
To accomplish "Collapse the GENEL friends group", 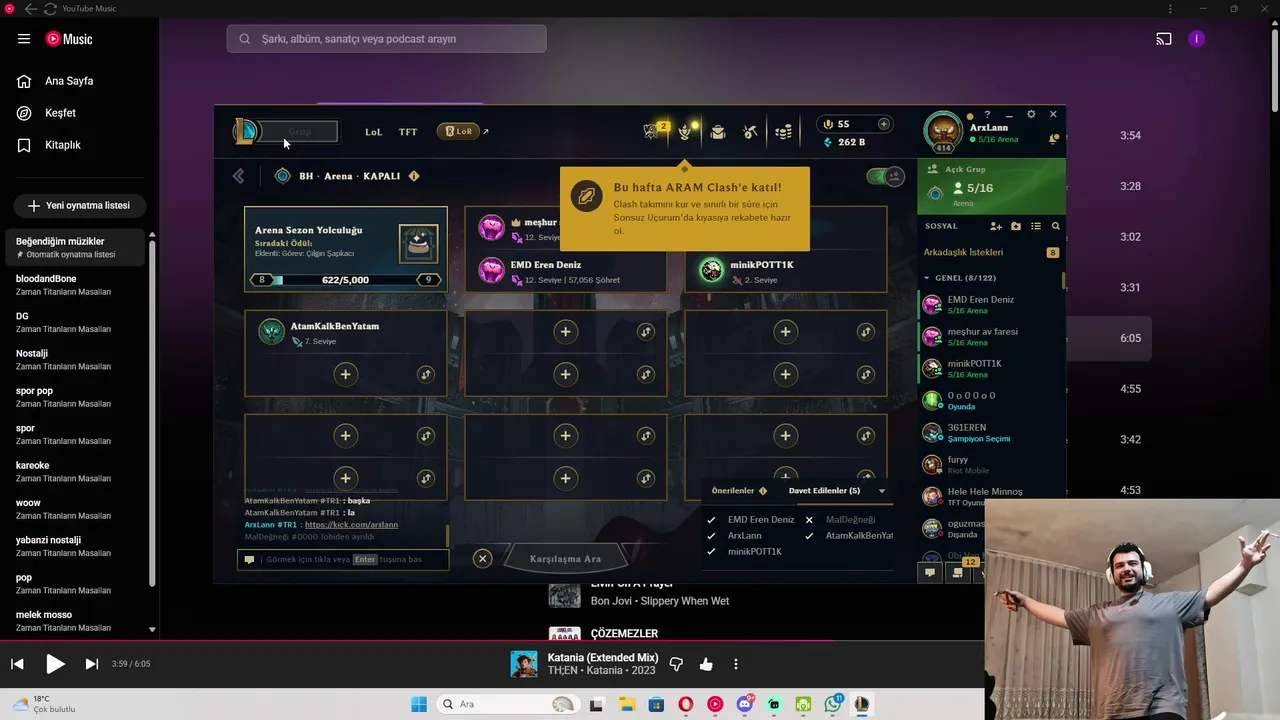I will coord(927,278).
